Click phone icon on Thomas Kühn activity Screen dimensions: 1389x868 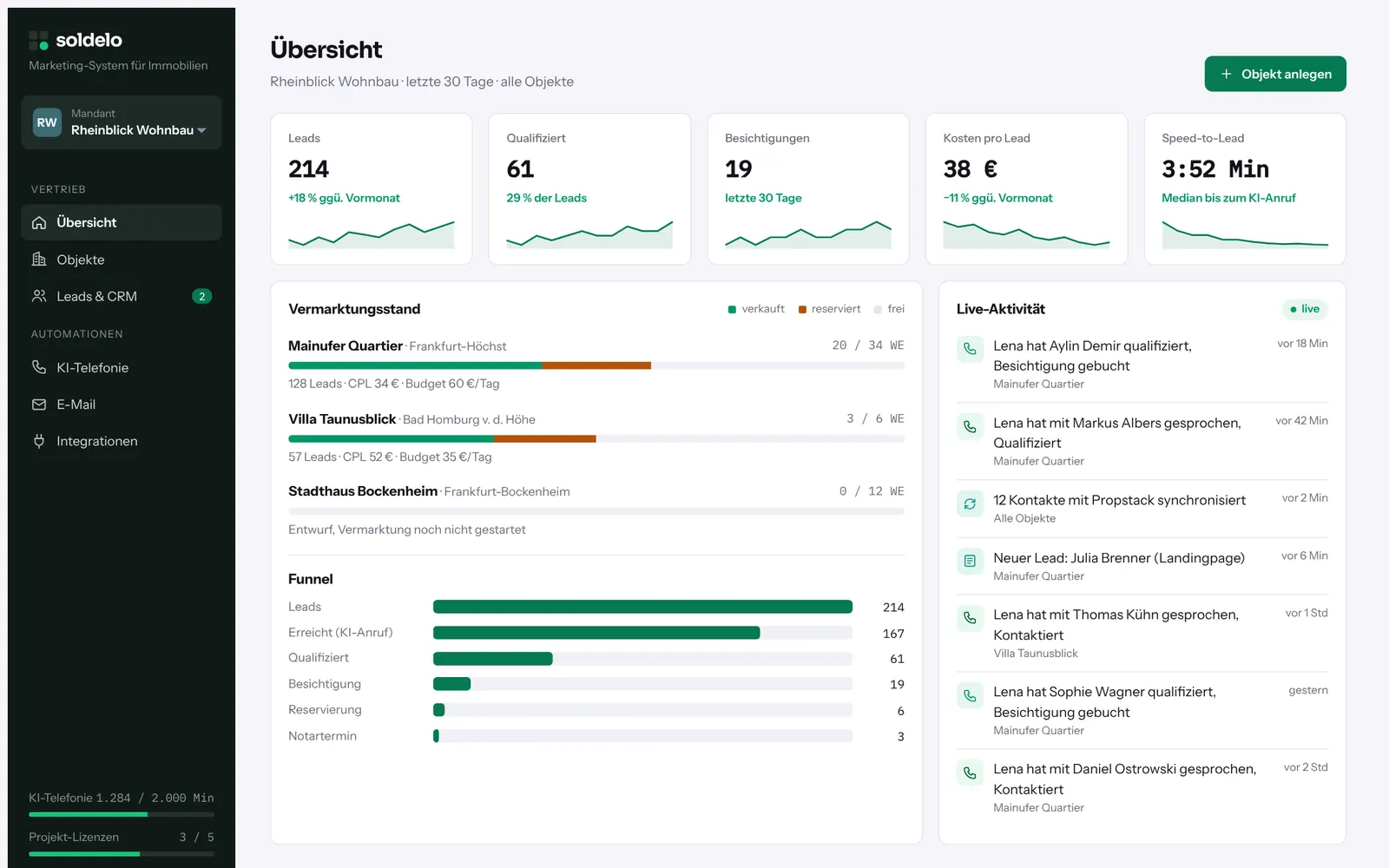tap(970, 618)
